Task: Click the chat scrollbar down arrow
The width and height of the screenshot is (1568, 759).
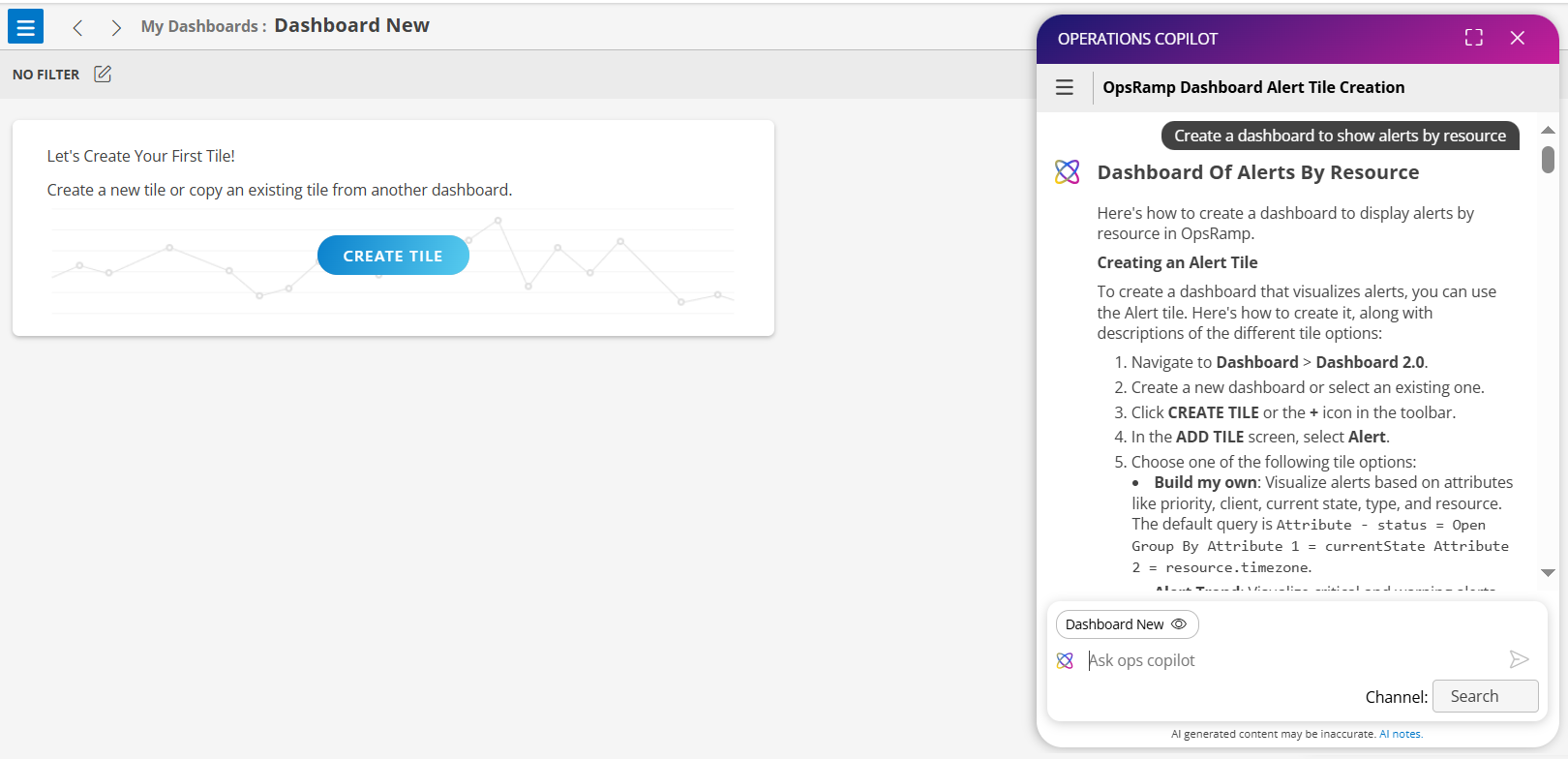Action: (x=1548, y=573)
